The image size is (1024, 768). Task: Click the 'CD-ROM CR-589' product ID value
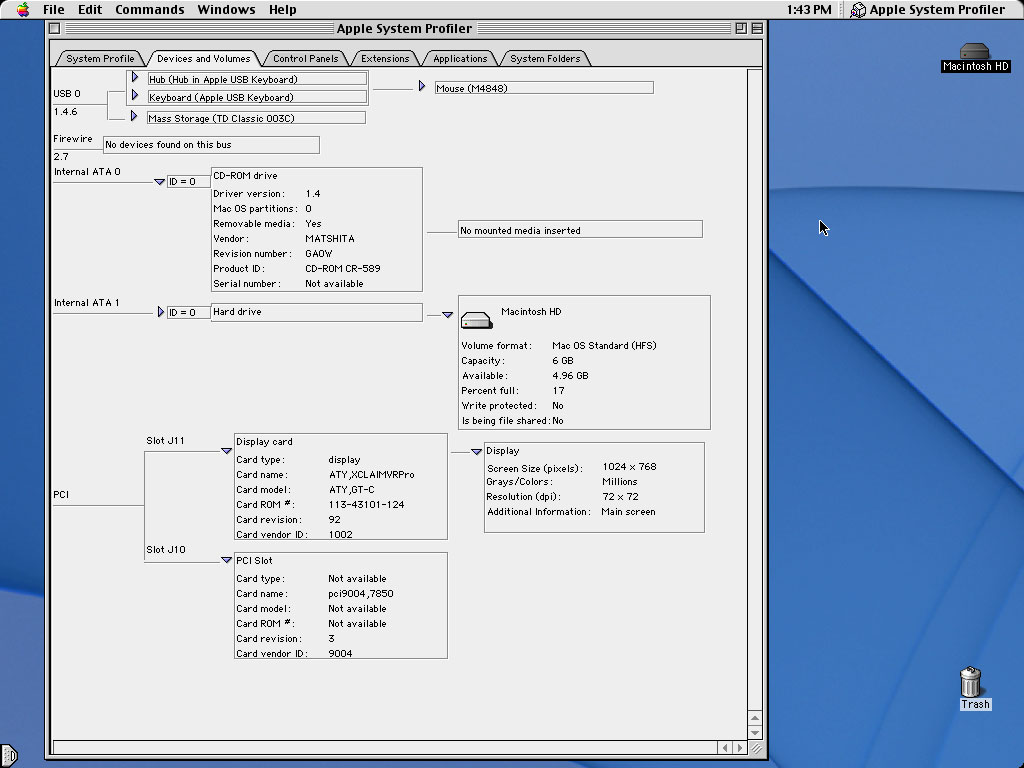tap(343, 268)
